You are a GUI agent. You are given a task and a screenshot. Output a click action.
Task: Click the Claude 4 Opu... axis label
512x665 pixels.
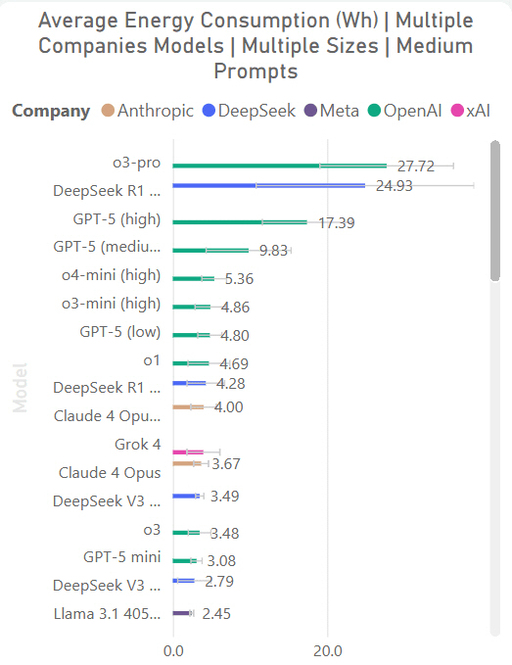click(x=107, y=416)
